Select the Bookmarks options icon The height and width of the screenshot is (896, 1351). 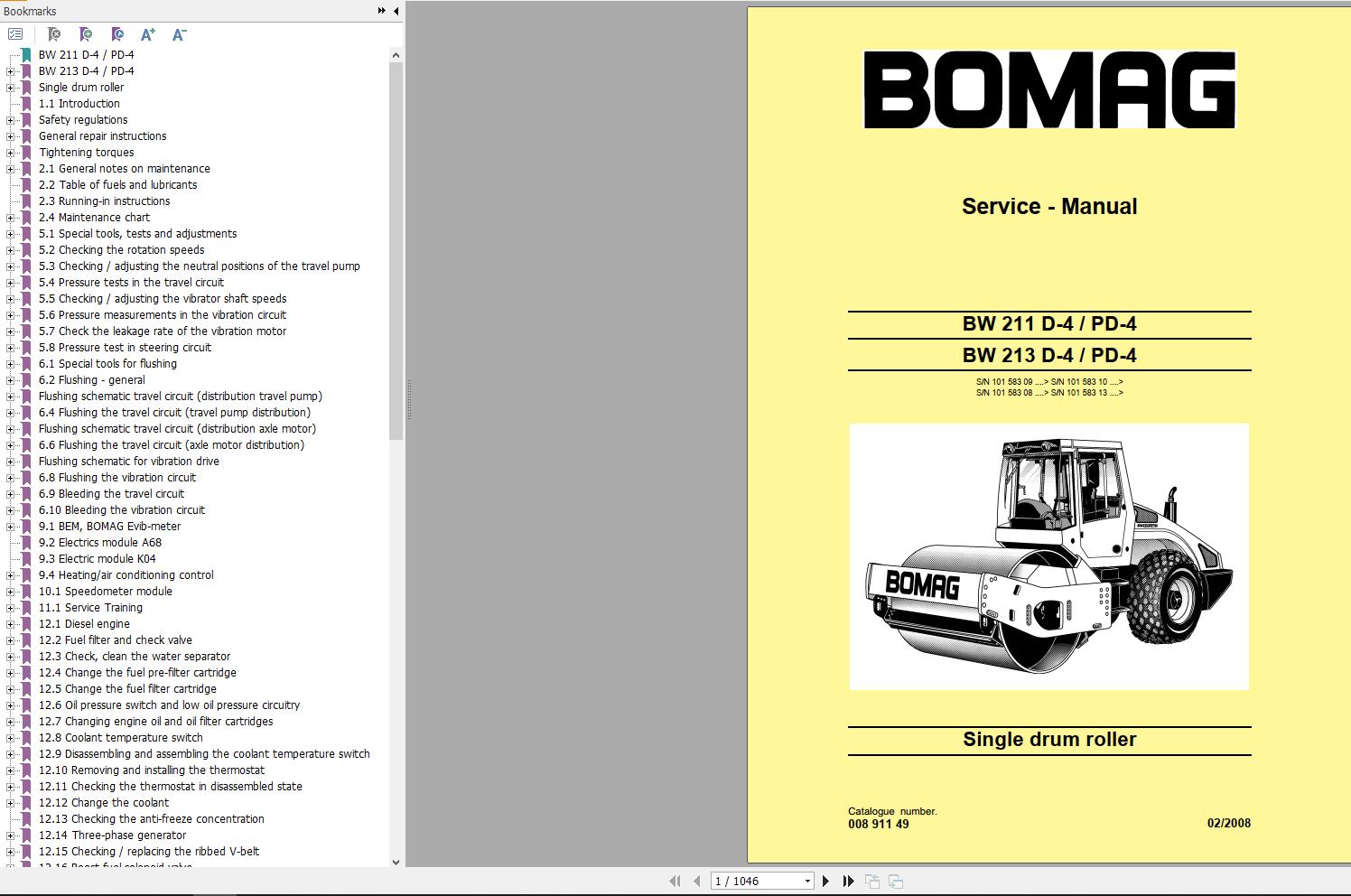(14, 34)
